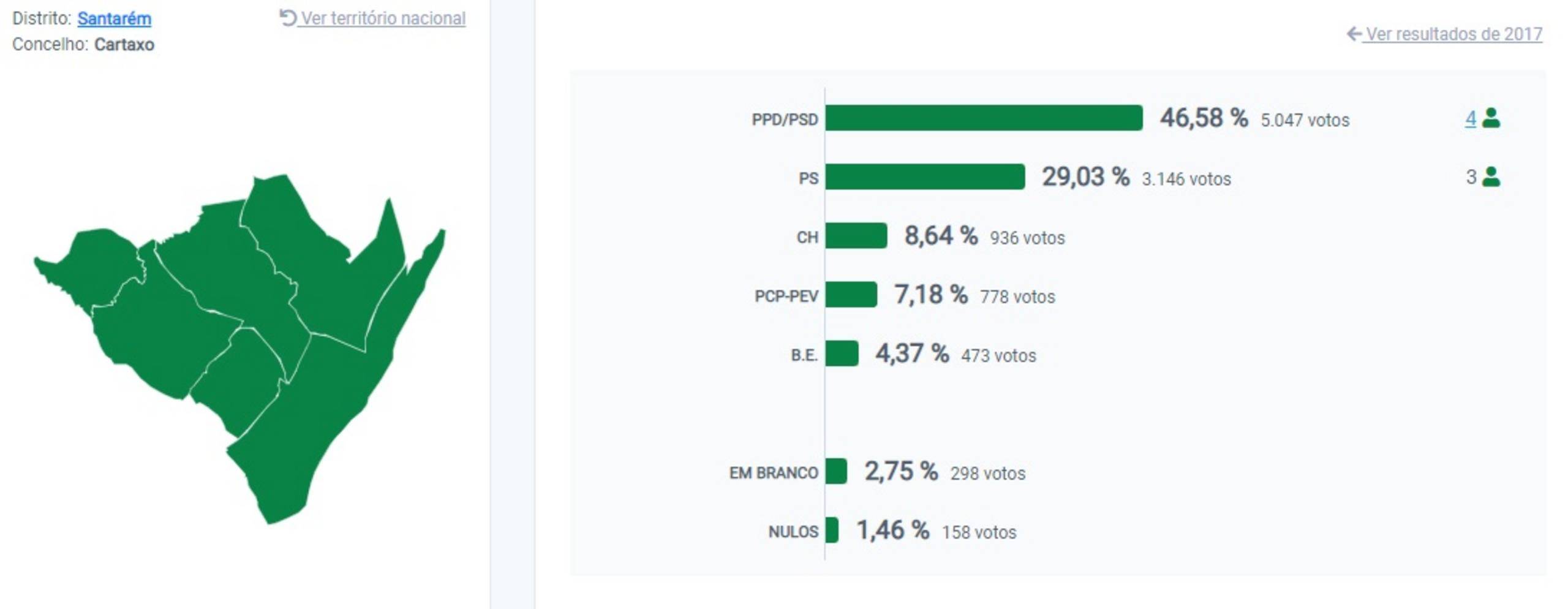Screen dimensions: 1568x609
Task: Click the NULOS result bar
Action: pyautogui.click(x=832, y=530)
